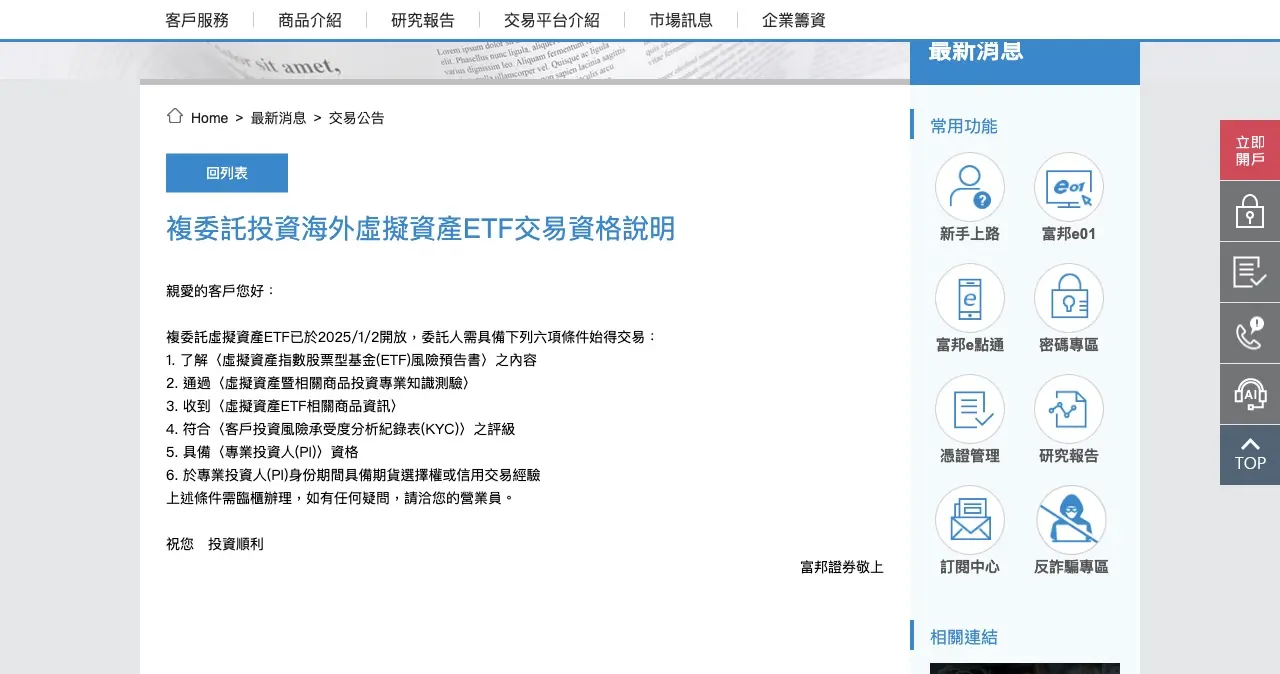This screenshot has height=674, width=1280.
Task: Open the 研究報告 top menu item
Action: click(423, 20)
